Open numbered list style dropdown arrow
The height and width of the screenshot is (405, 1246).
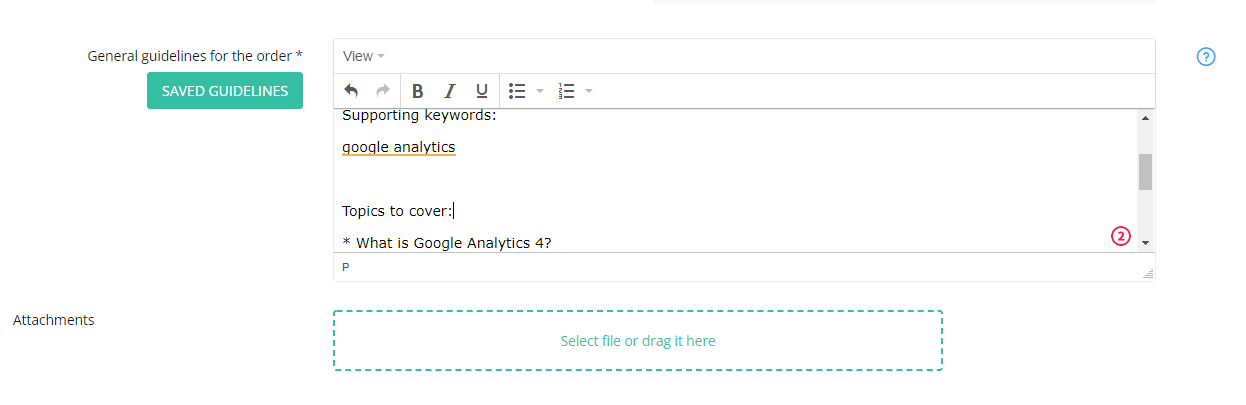[589, 91]
